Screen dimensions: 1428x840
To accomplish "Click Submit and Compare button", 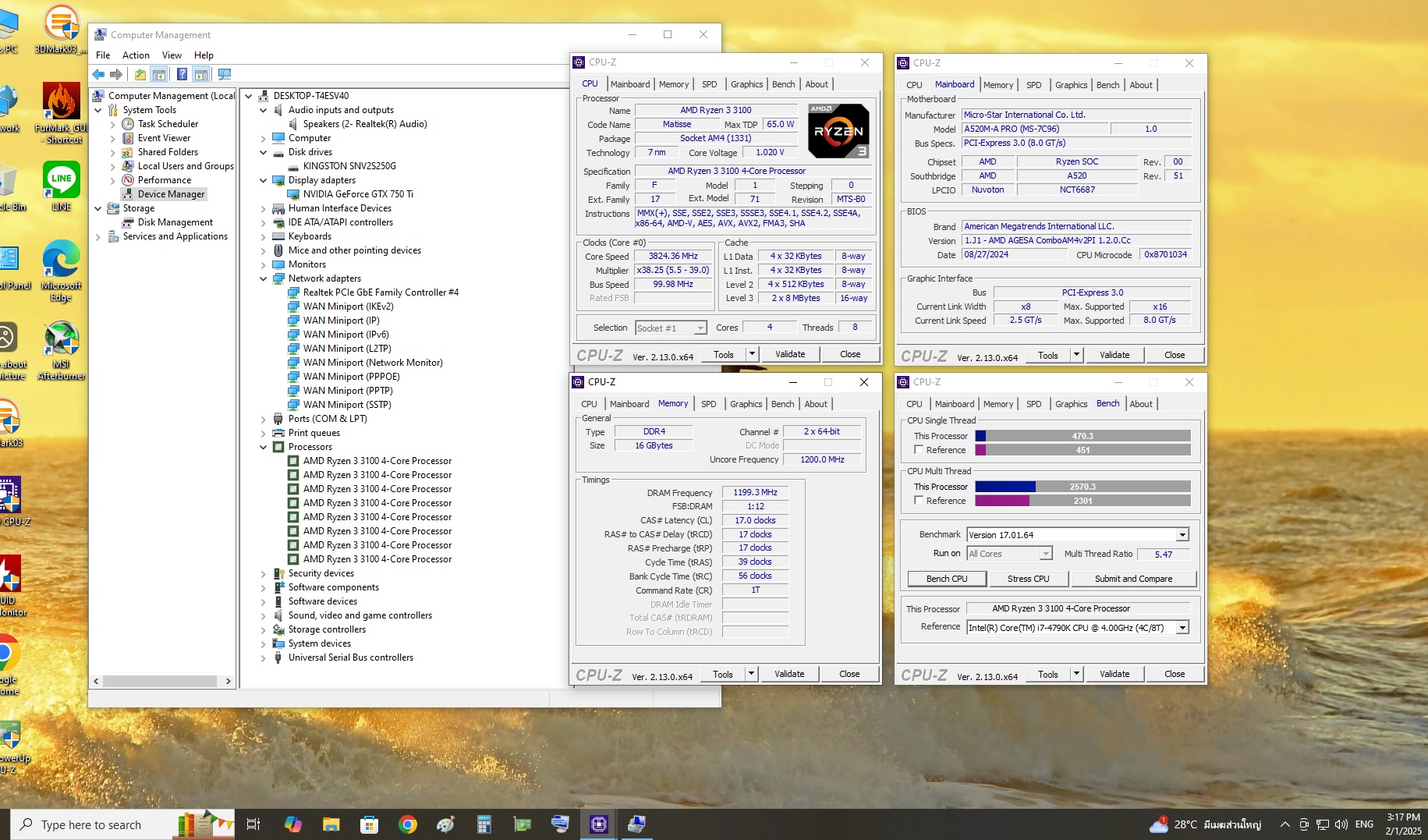I will pos(1133,579).
